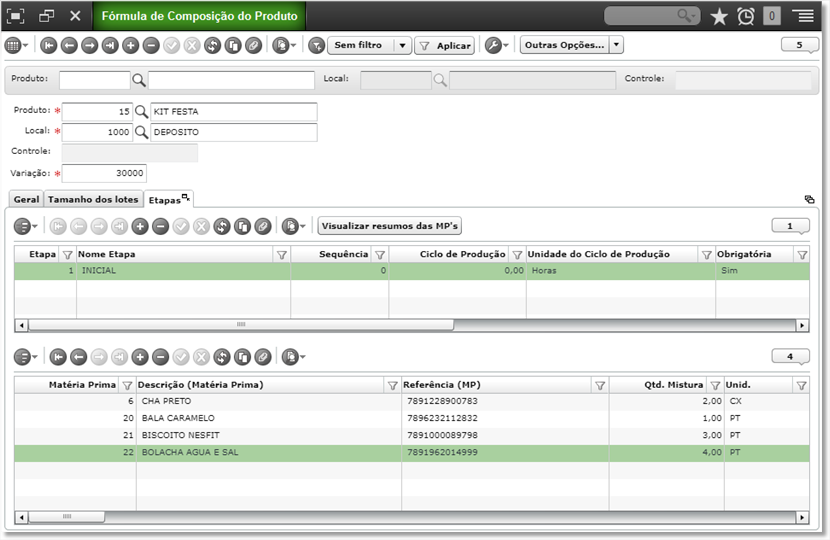Open alarm clock reminders icon
830x540 pixels.
point(745,16)
